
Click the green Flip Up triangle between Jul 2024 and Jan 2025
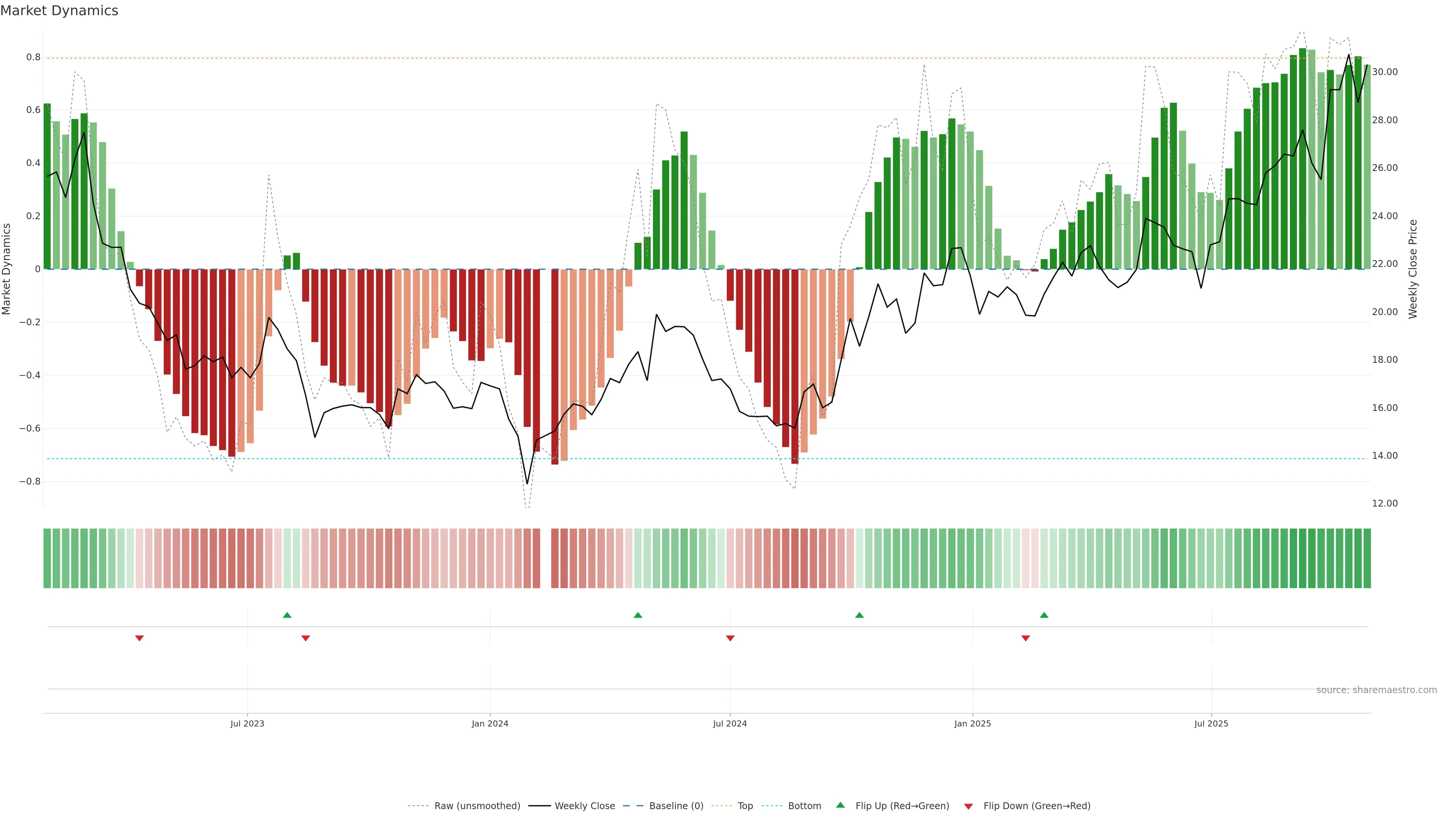click(x=859, y=615)
